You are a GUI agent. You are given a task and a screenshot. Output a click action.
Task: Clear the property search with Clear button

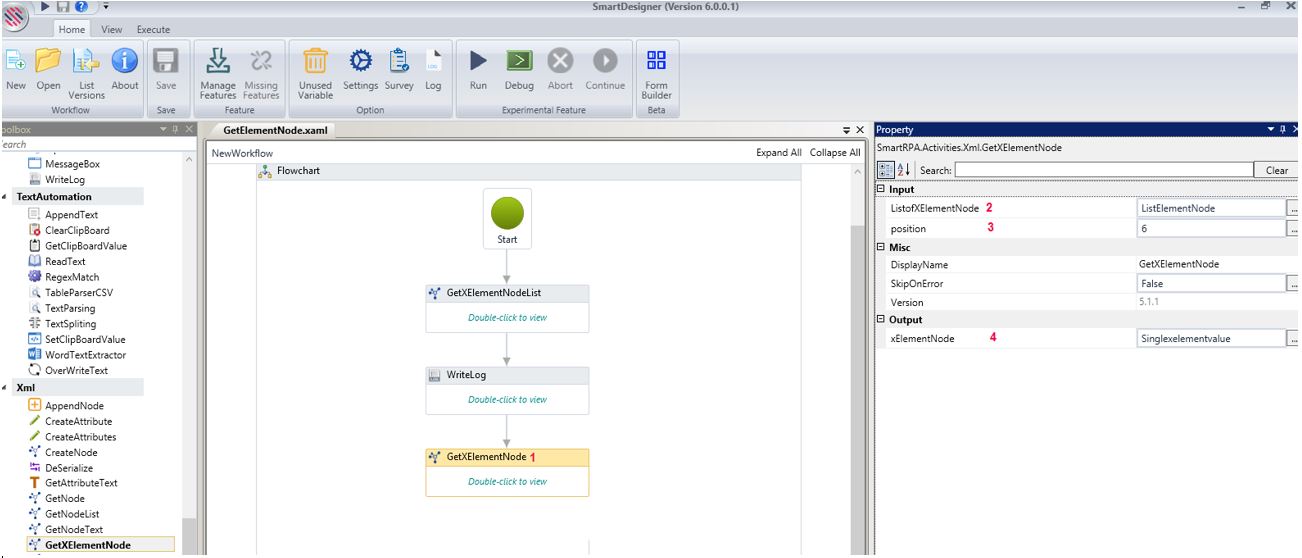coord(1276,170)
